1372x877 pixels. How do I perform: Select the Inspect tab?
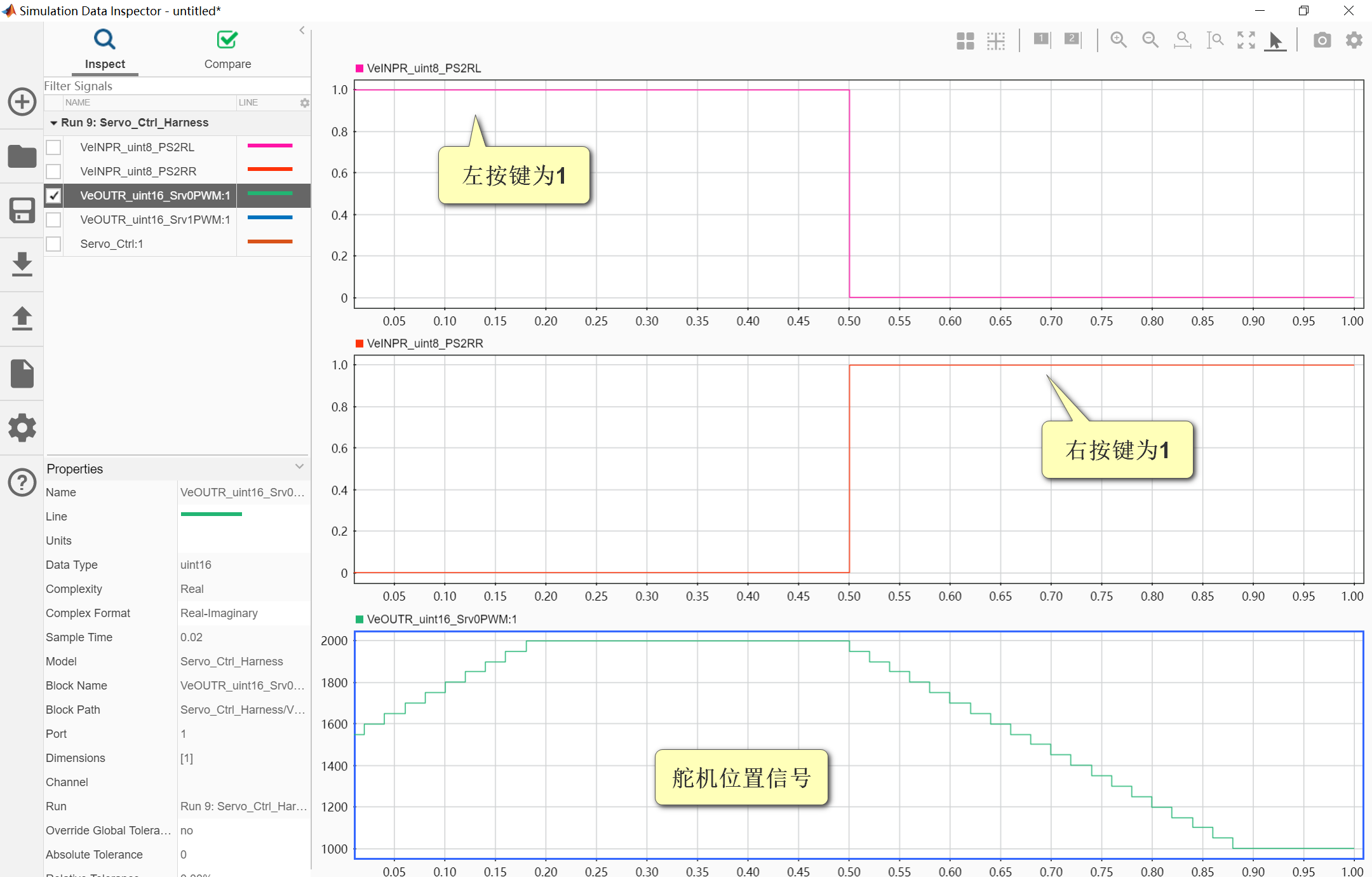click(105, 50)
